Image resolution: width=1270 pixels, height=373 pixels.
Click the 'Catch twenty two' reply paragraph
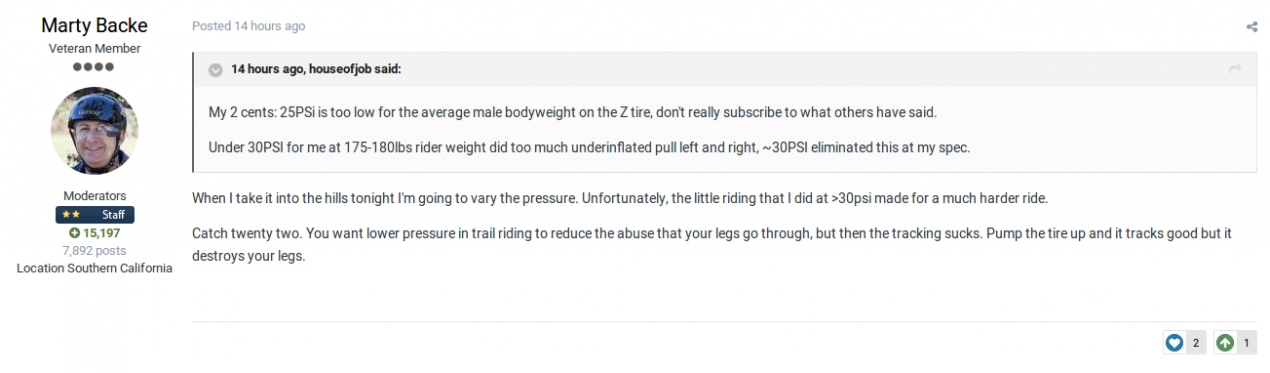[x=711, y=244]
